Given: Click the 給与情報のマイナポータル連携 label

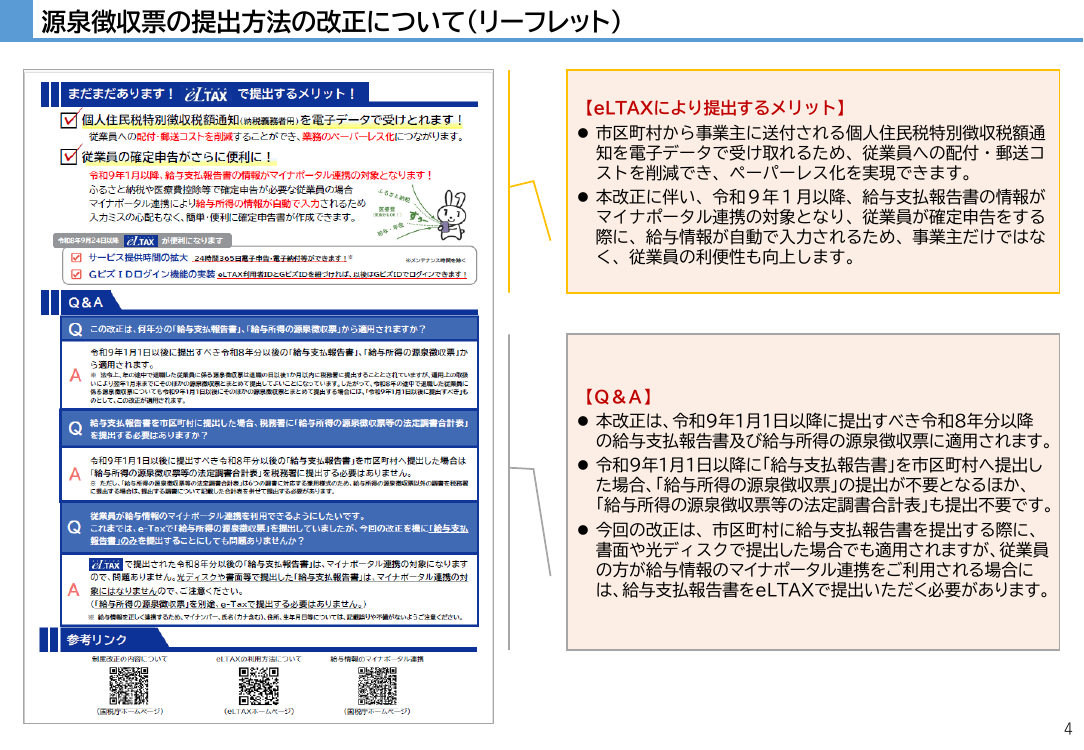Looking at the screenshot, I should coord(377,659).
